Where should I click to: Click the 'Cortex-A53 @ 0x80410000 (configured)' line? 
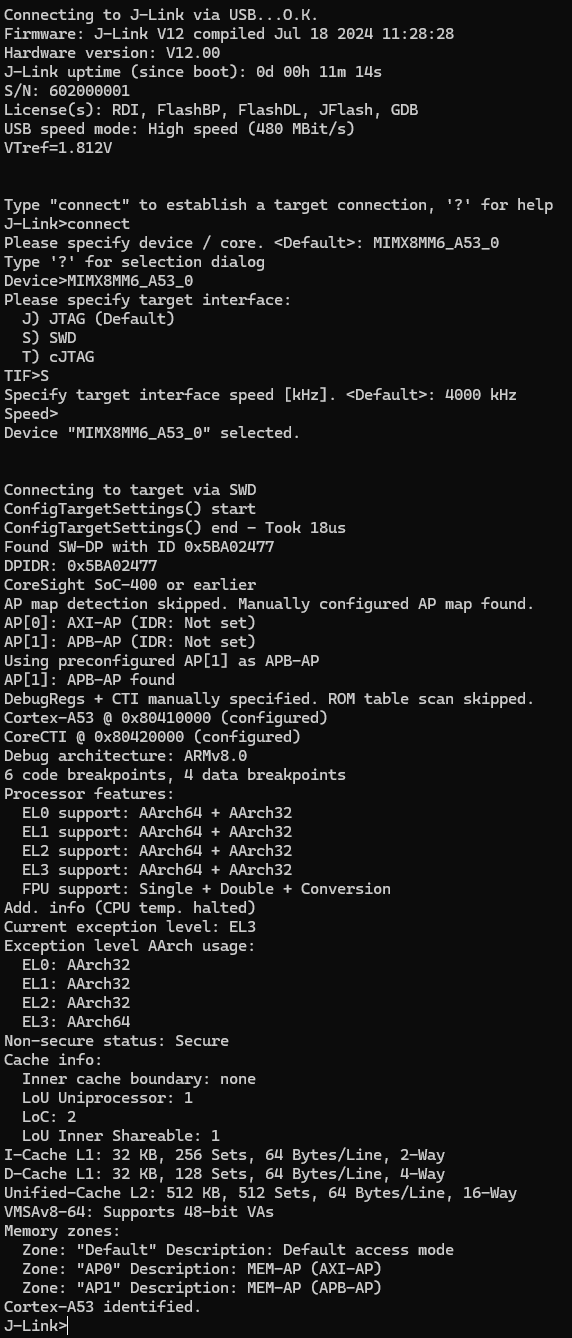click(166, 718)
